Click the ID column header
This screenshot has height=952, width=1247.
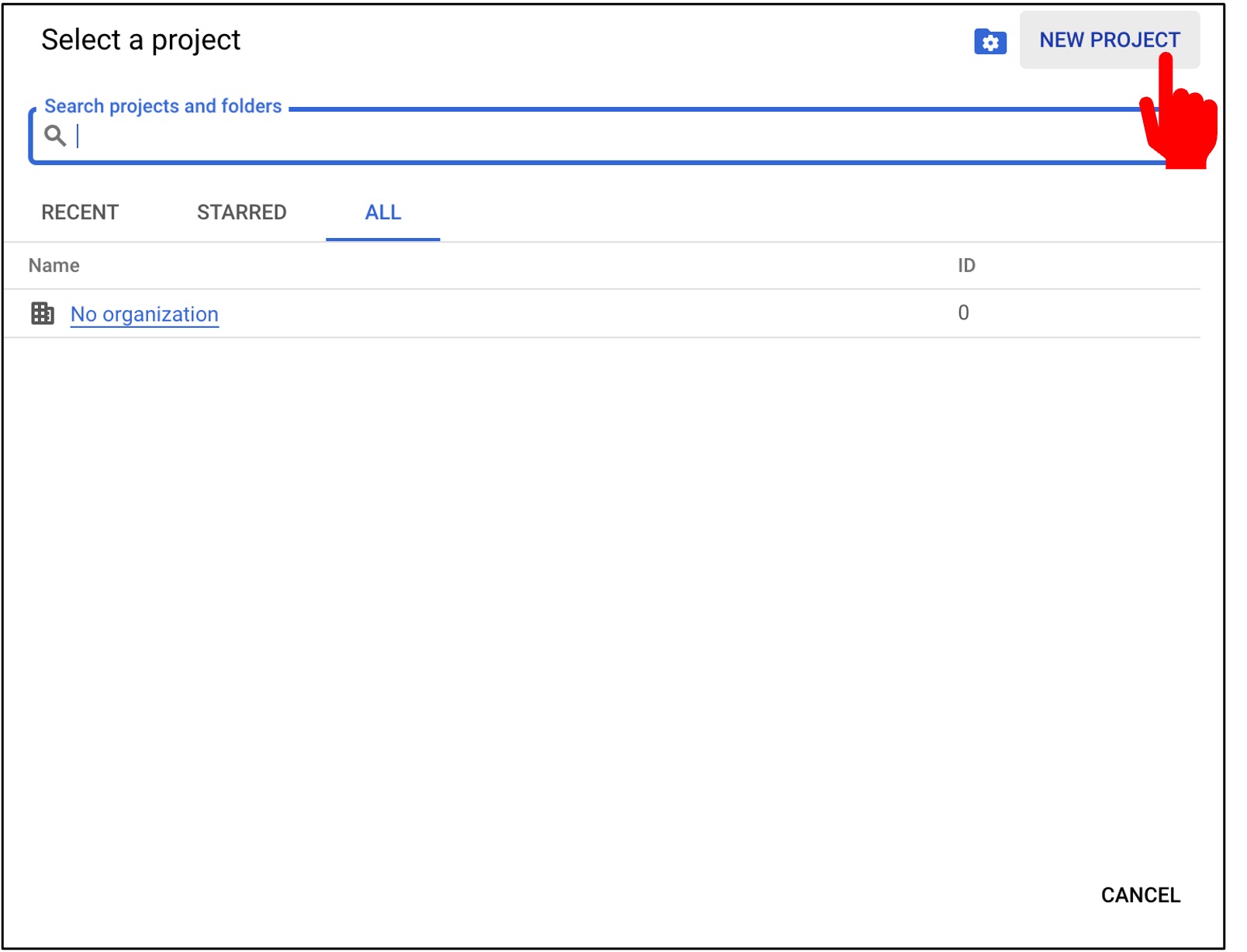(966, 266)
